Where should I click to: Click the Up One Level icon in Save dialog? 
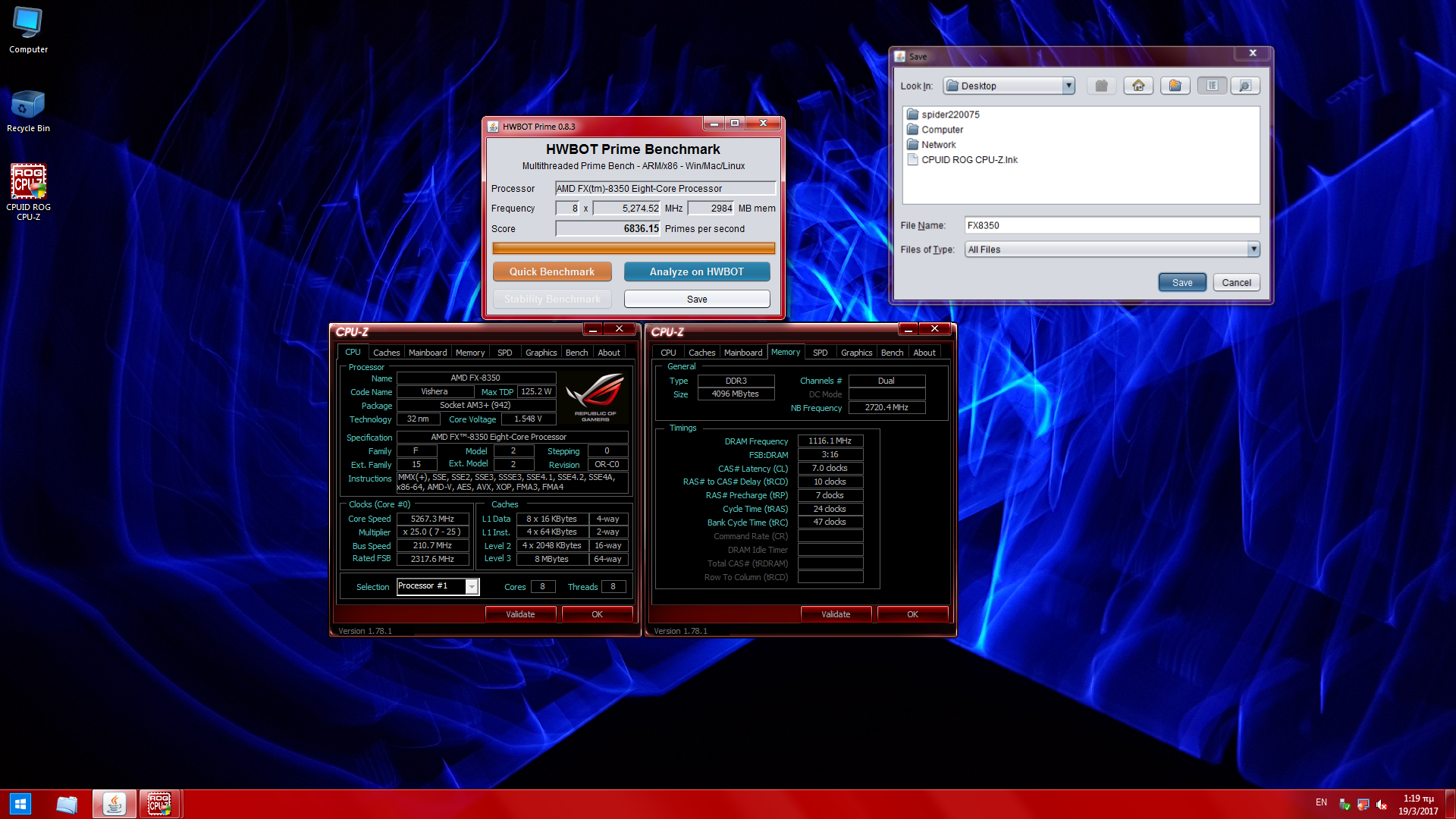(x=1101, y=86)
